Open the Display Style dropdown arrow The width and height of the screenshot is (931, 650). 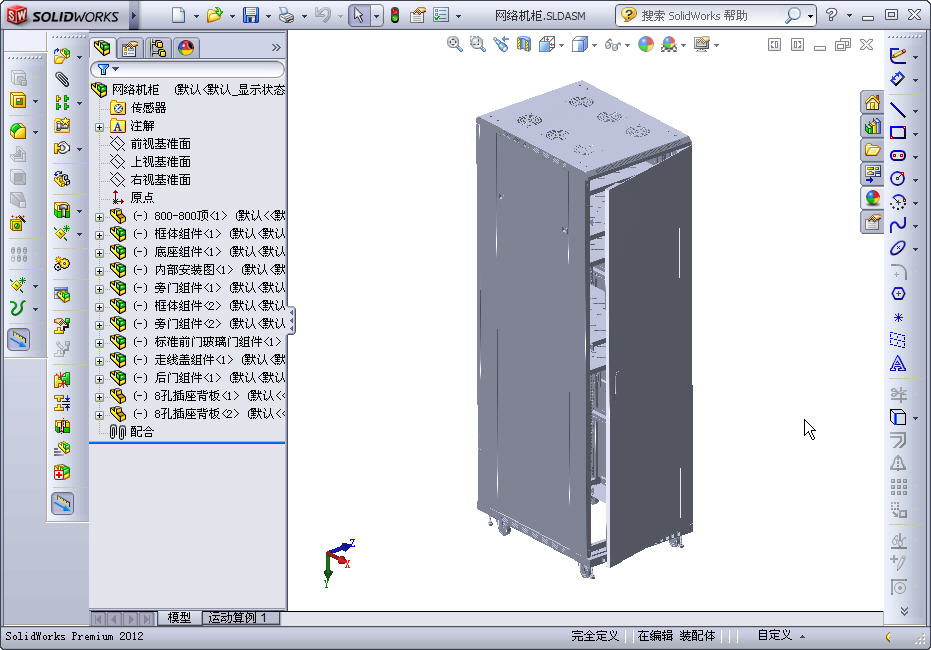tap(594, 45)
